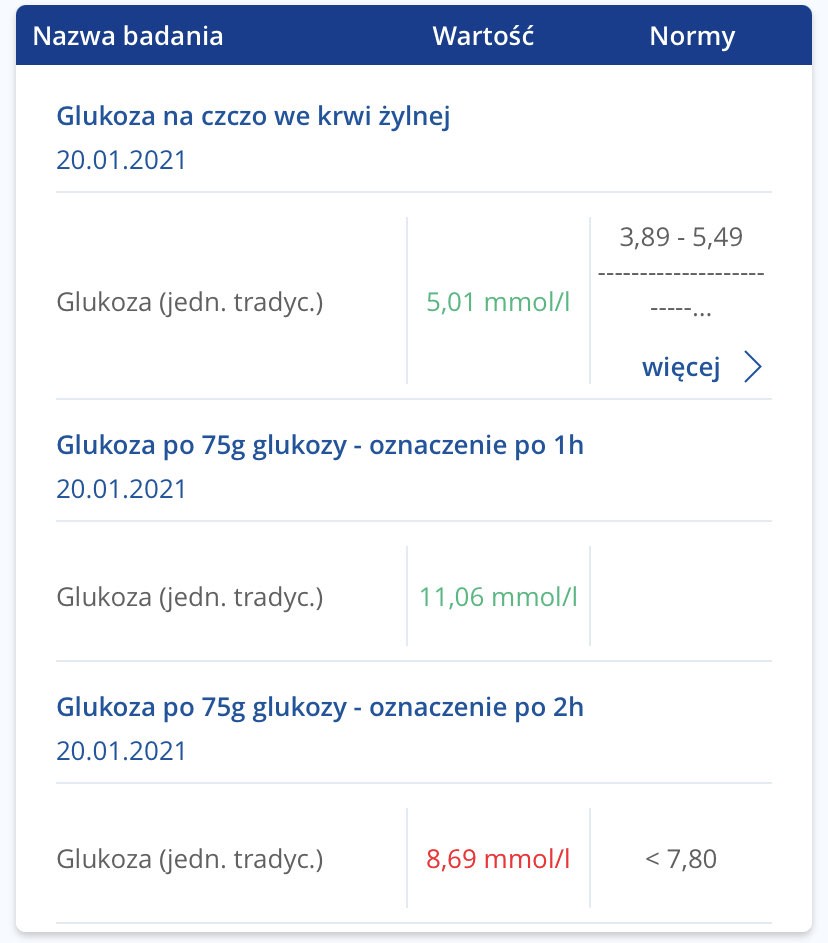Select the Wartość column header
This screenshot has height=943, width=828.
pyautogui.click(x=483, y=36)
